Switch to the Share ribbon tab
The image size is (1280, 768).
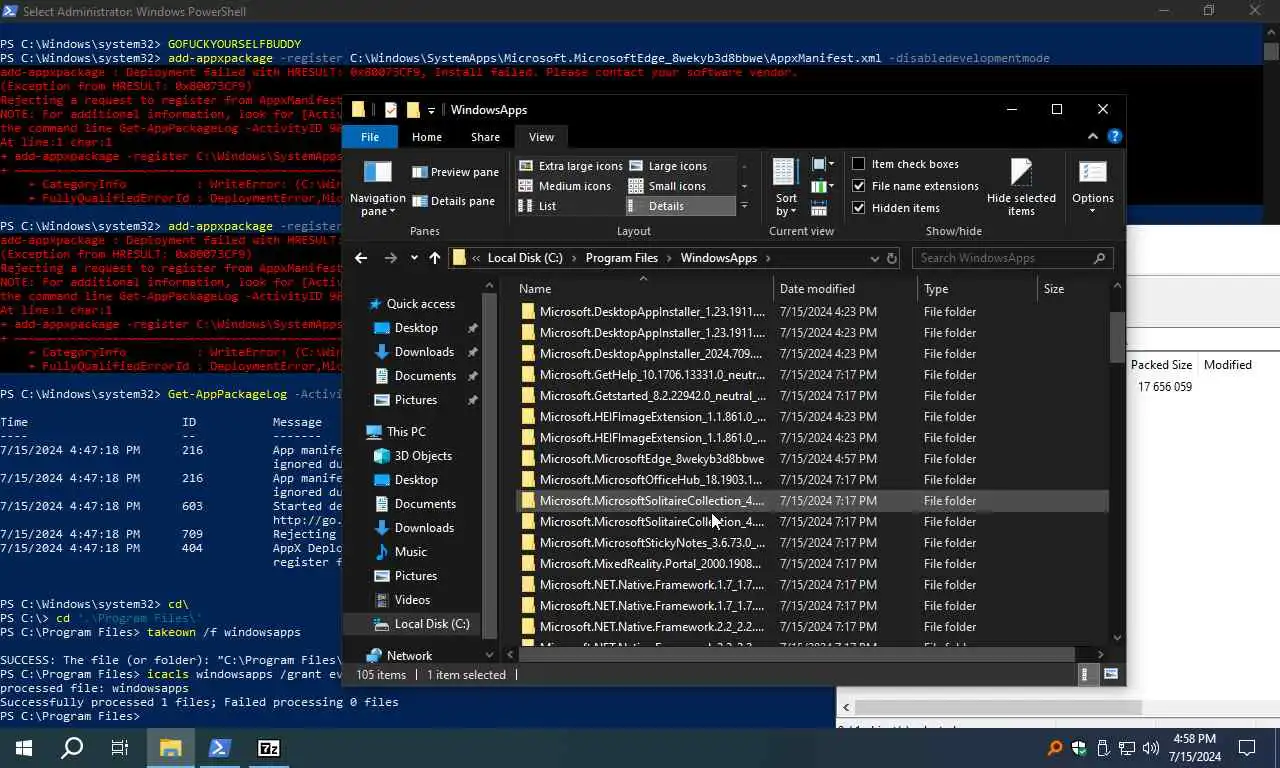coord(485,137)
